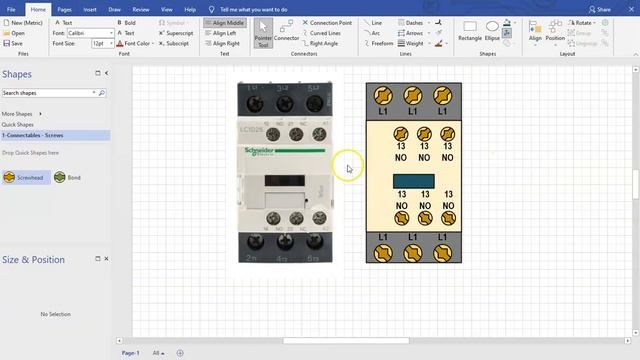Close the Size & Position panel

(x=107, y=258)
